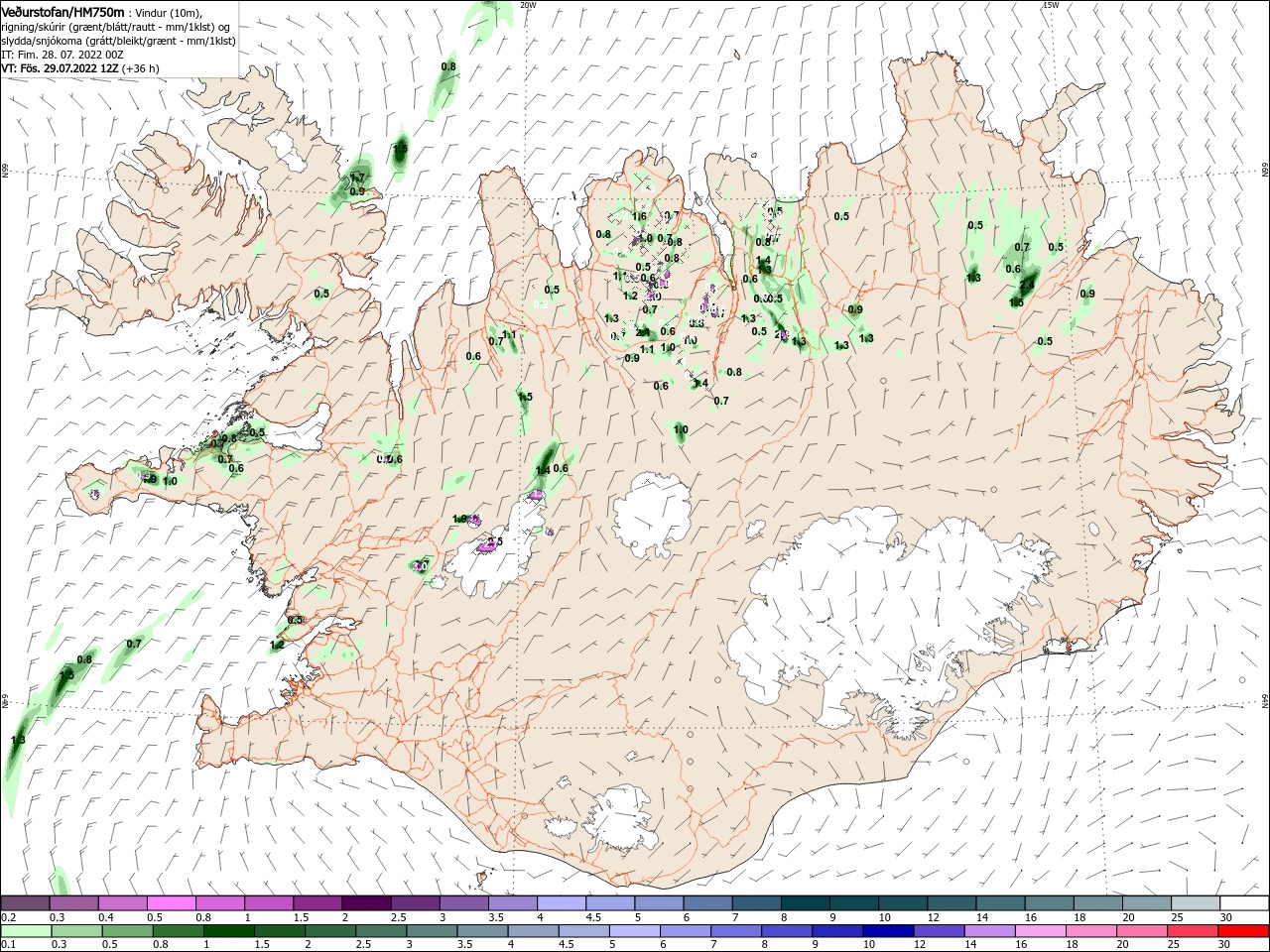Select the darkest purple snow swatch between 2 and 2.5
The height and width of the screenshot is (952, 1270).
[366, 903]
